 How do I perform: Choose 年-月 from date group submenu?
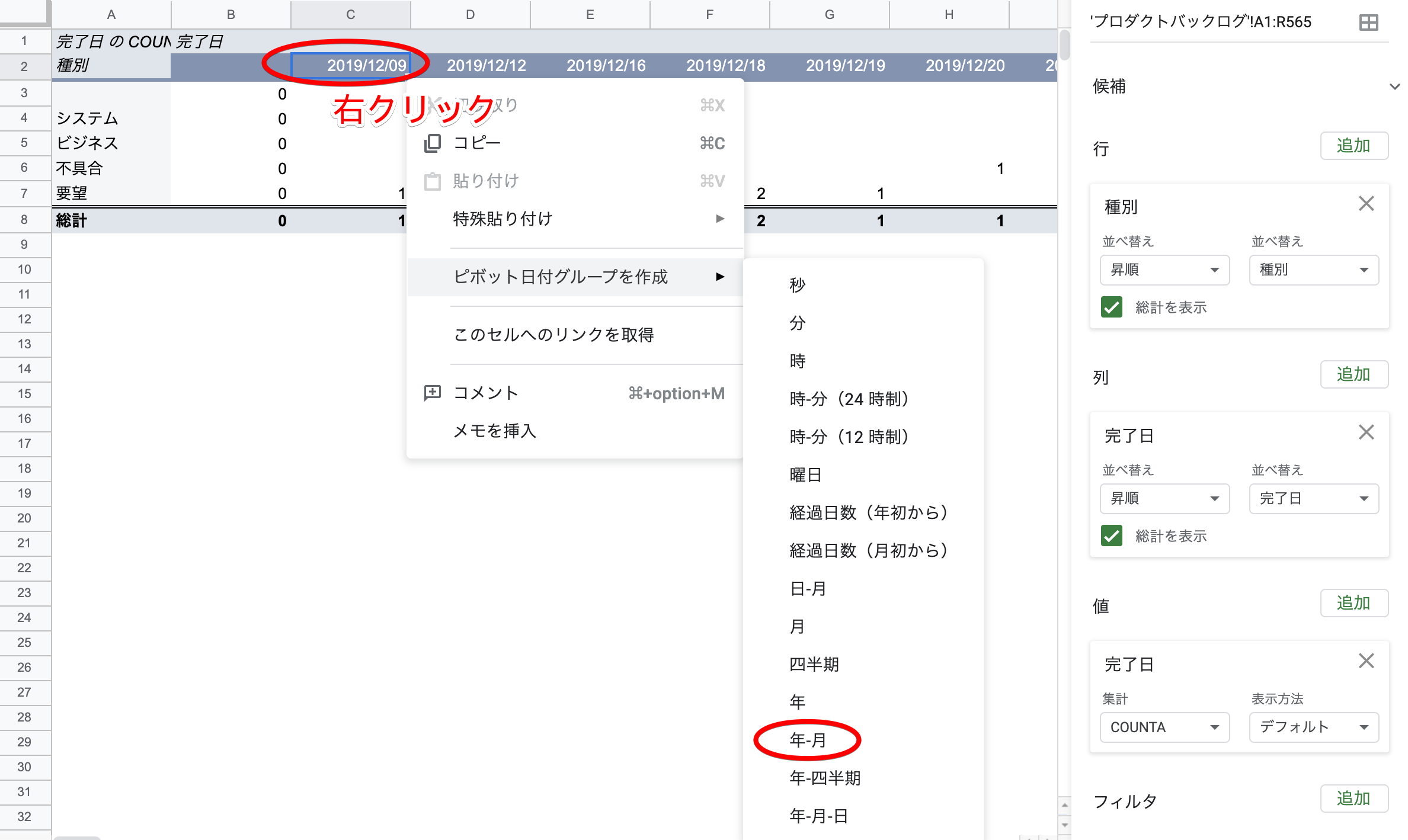tap(807, 740)
